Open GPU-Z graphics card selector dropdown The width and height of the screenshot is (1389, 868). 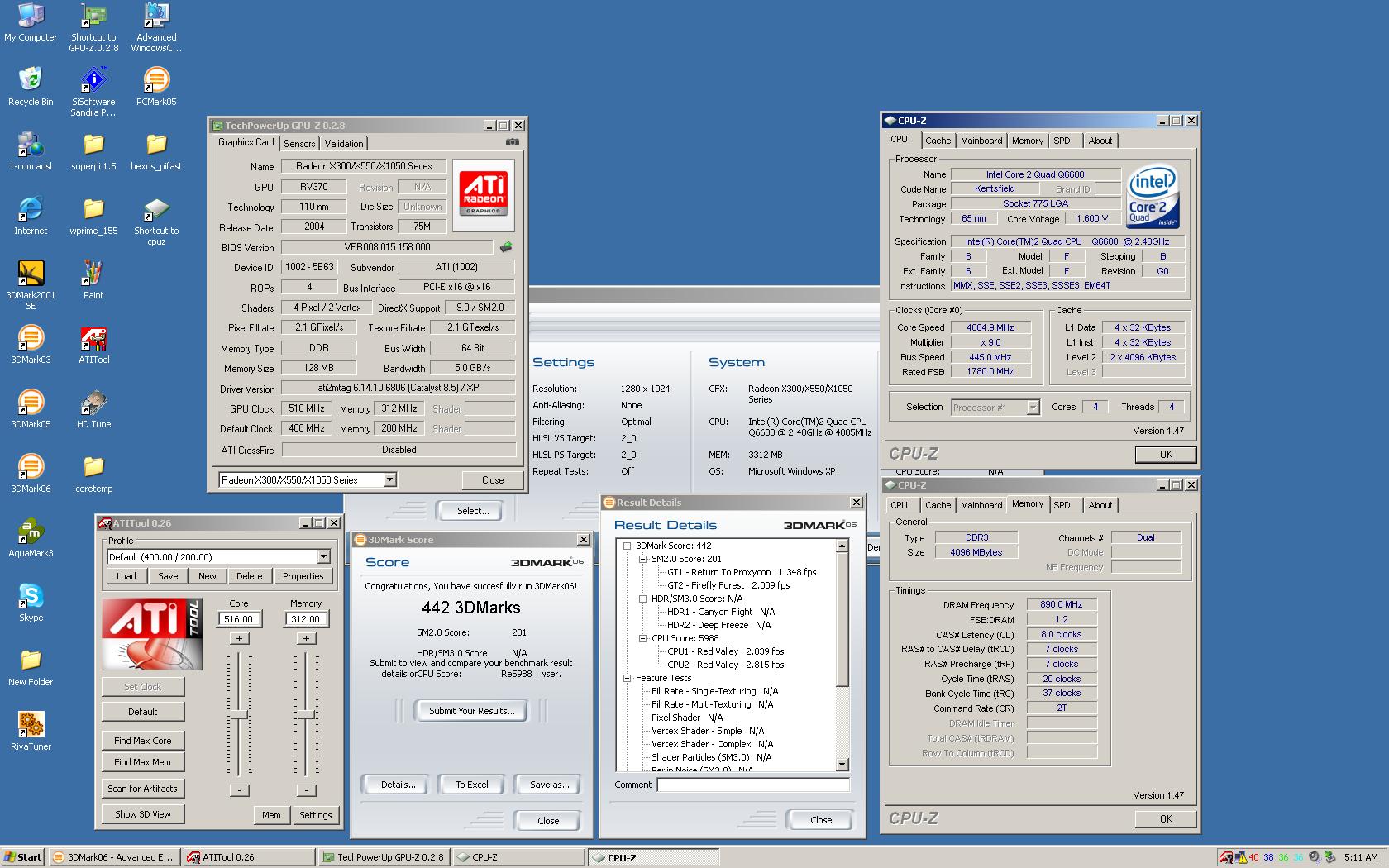click(x=389, y=479)
